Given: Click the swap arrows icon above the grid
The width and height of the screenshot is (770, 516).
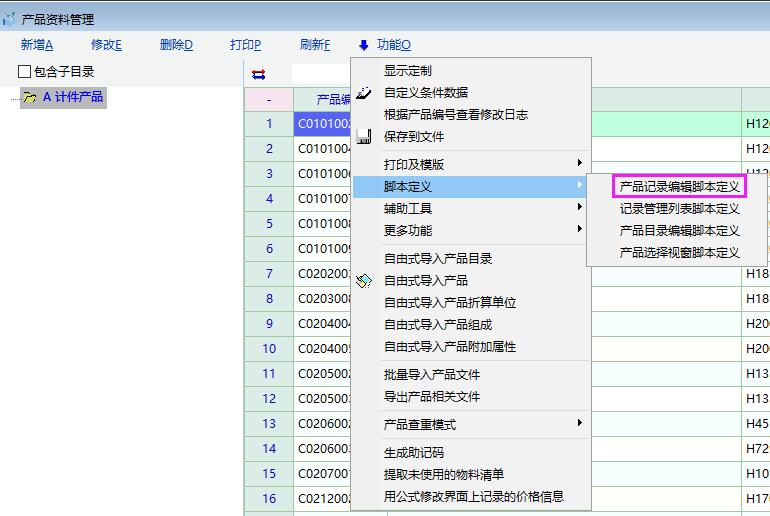Looking at the screenshot, I should point(259,74).
